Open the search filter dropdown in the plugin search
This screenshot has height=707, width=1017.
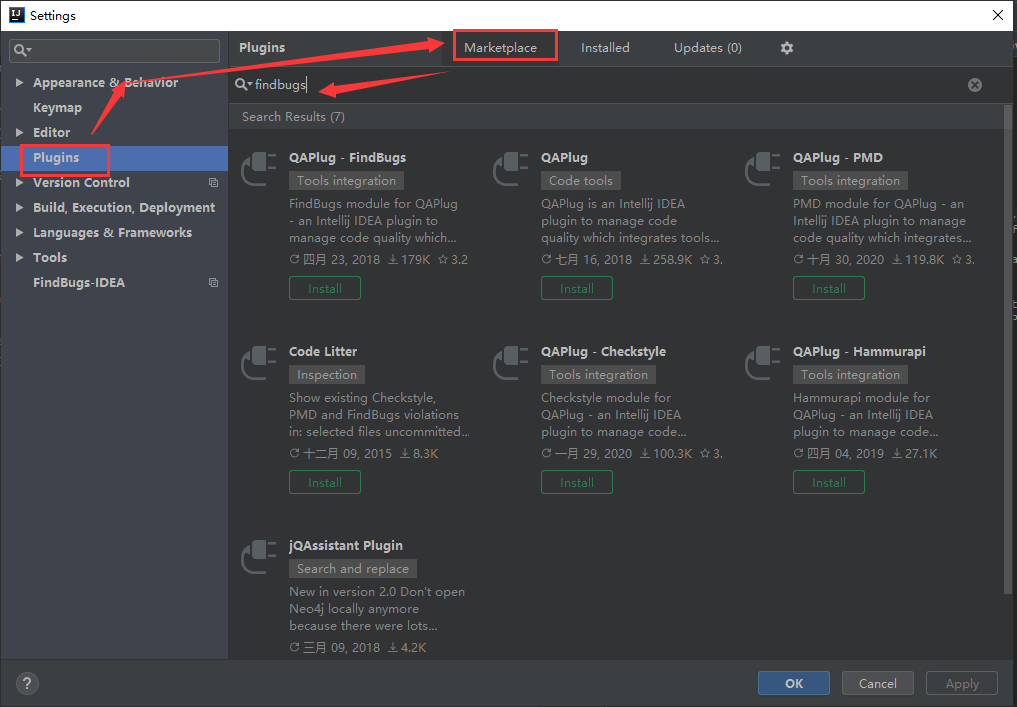click(244, 84)
